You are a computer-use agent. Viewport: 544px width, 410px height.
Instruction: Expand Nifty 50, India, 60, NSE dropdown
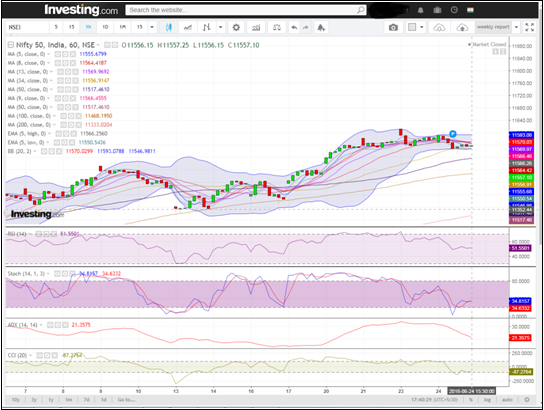click(x=98, y=45)
